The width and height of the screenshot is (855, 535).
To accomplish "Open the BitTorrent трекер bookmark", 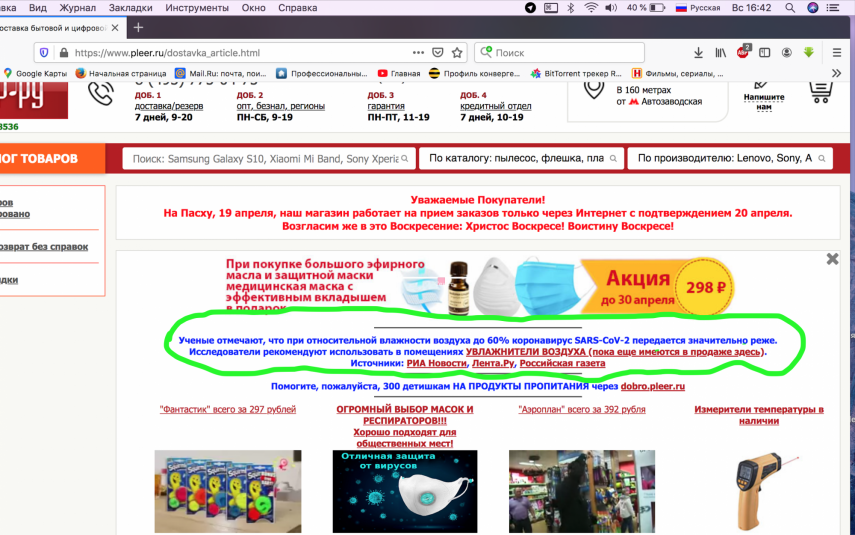I will point(576,73).
